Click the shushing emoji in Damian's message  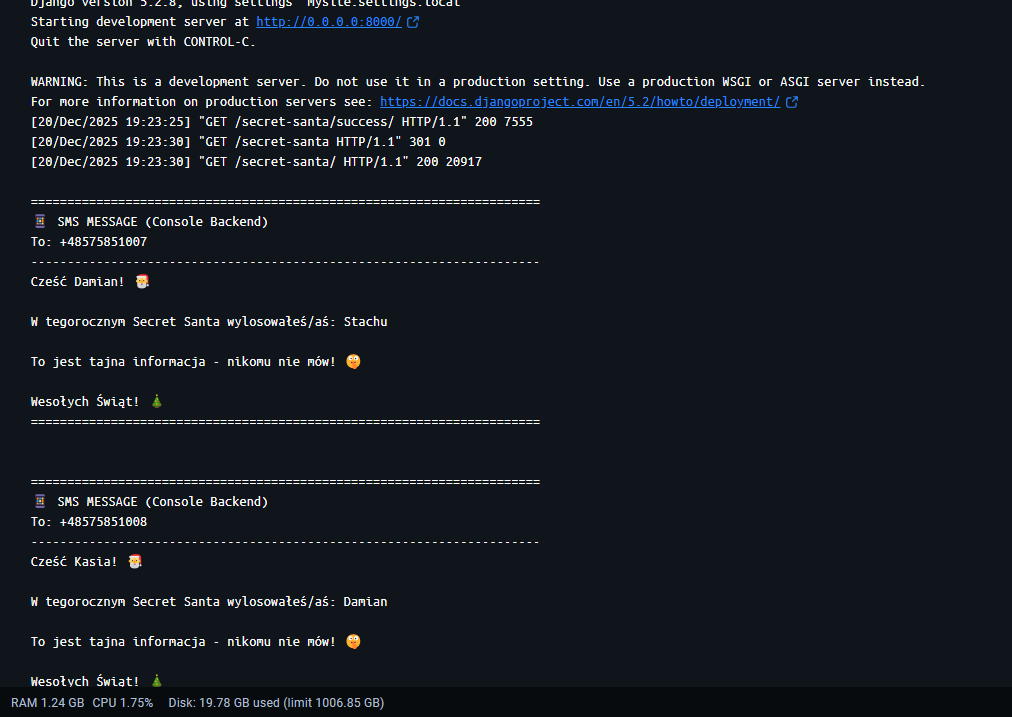click(x=353, y=361)
